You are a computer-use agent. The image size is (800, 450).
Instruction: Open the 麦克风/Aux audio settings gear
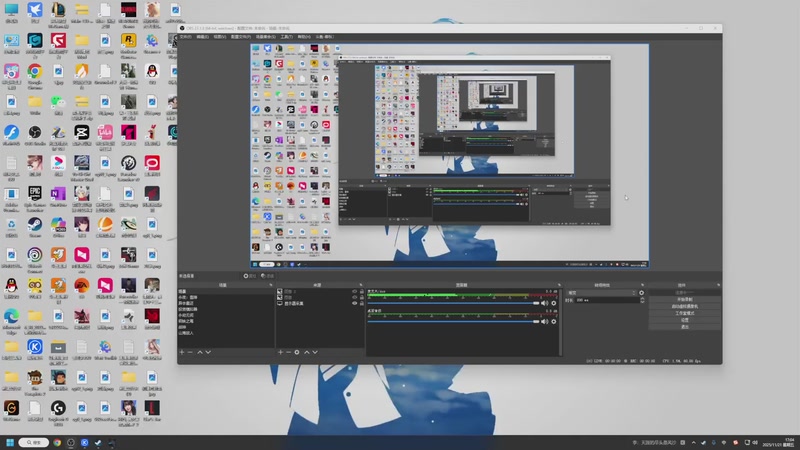pos(554,303)
